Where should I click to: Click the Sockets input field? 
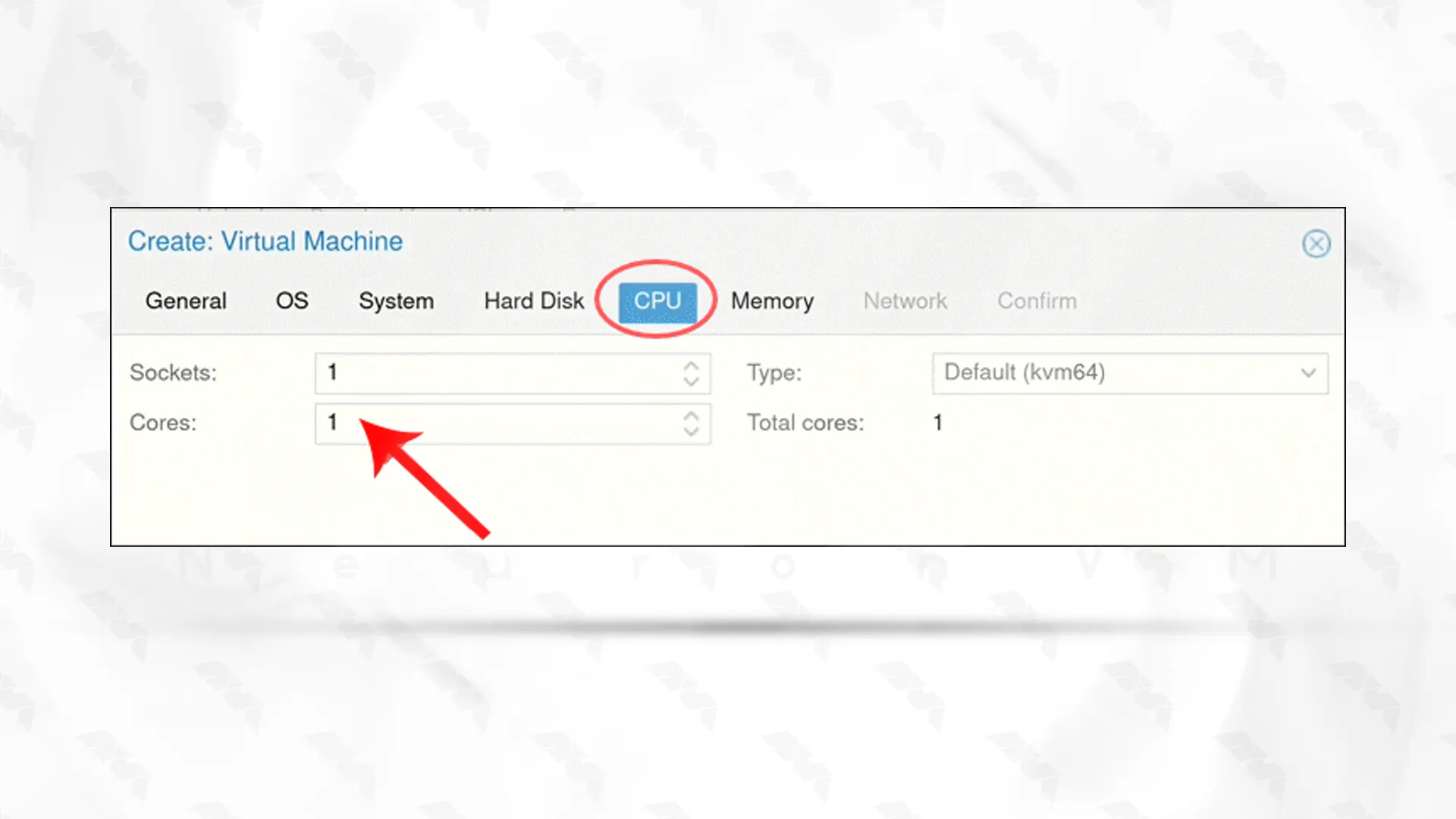point(513,372)
